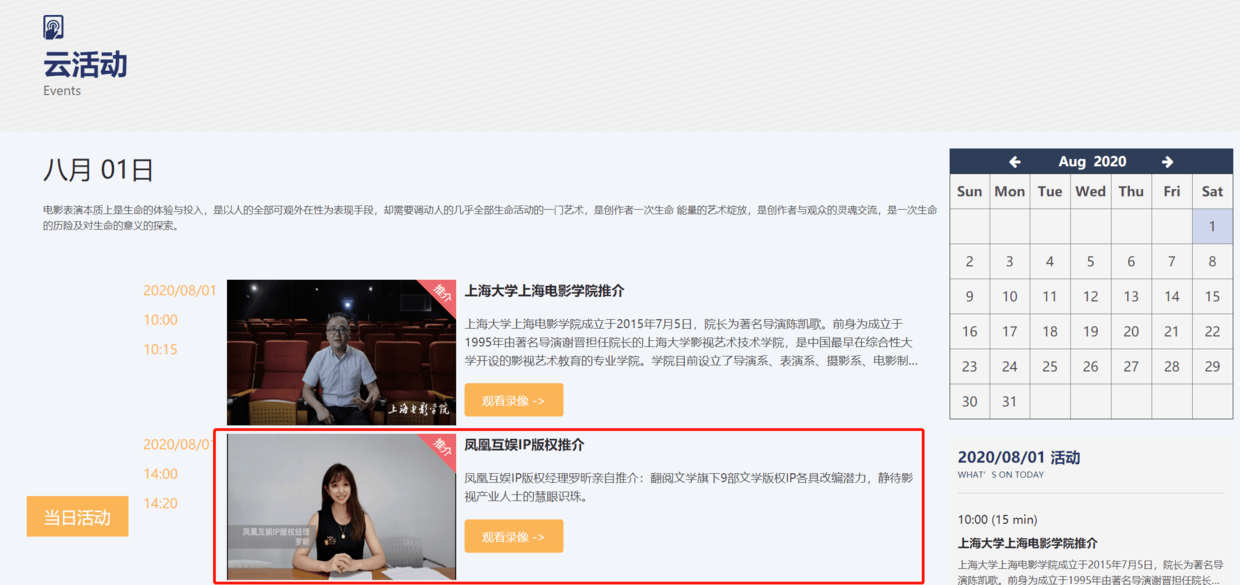Click 观看录像 under 凤凰互娱IP版权推介
Image resolution: width=1240 pixels, height=585 pixels.
click(513, 535)
